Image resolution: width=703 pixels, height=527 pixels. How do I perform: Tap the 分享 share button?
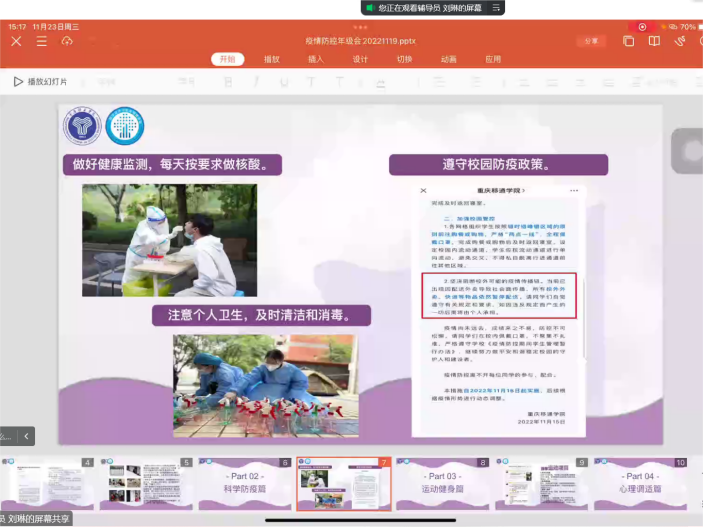click(x=591, y=41)
